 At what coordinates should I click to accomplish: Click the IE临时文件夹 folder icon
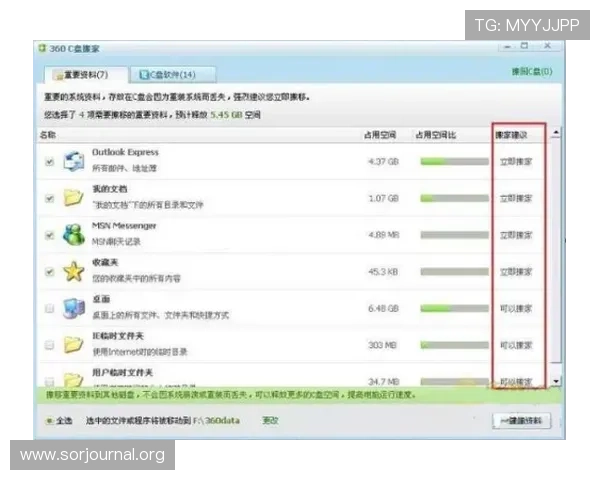pos(73,344)
